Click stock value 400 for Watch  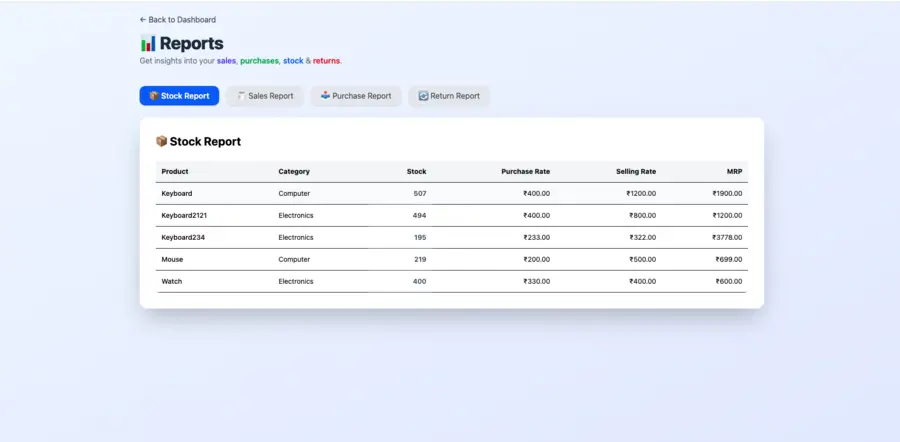pyautogui.click(x=420, y=281)
